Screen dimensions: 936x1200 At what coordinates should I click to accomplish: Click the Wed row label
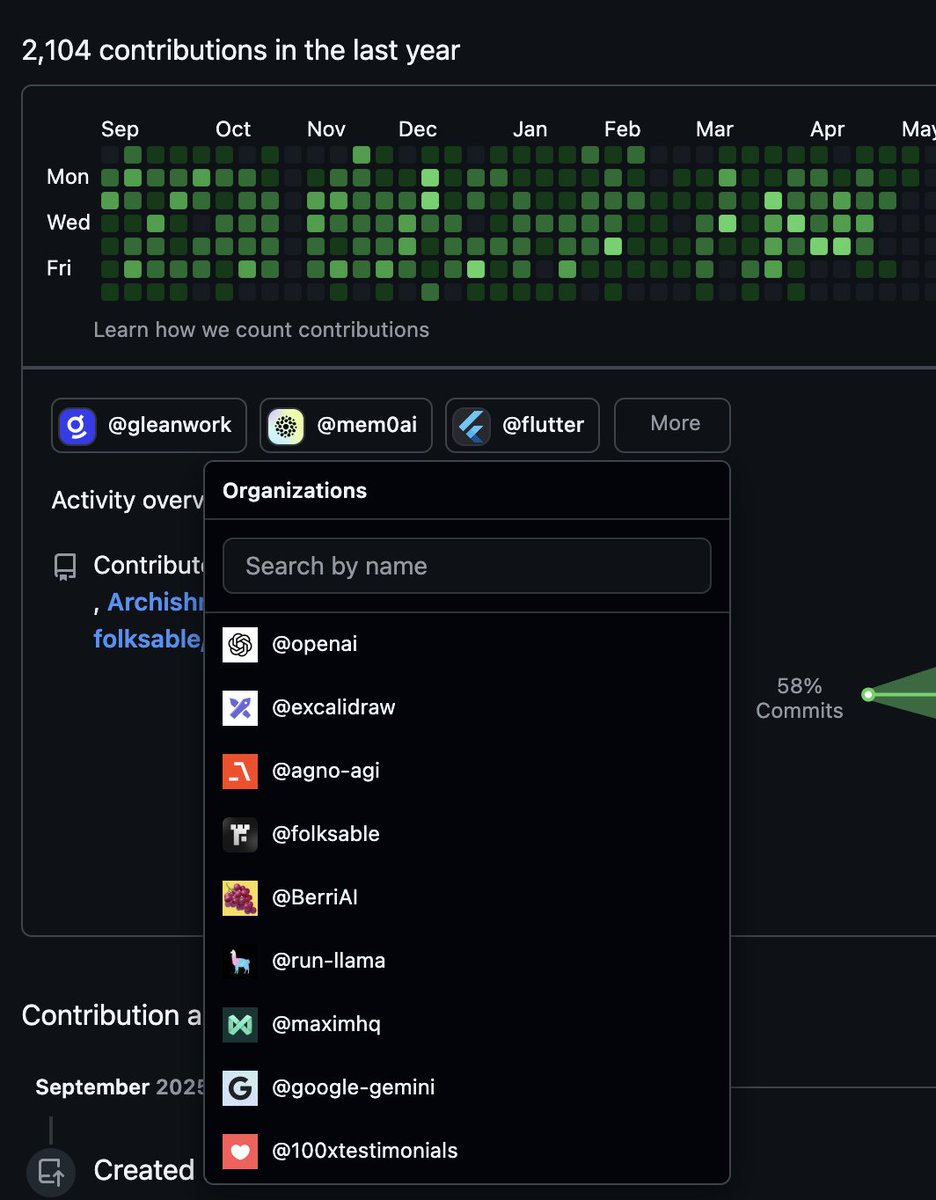coord(68,223)
